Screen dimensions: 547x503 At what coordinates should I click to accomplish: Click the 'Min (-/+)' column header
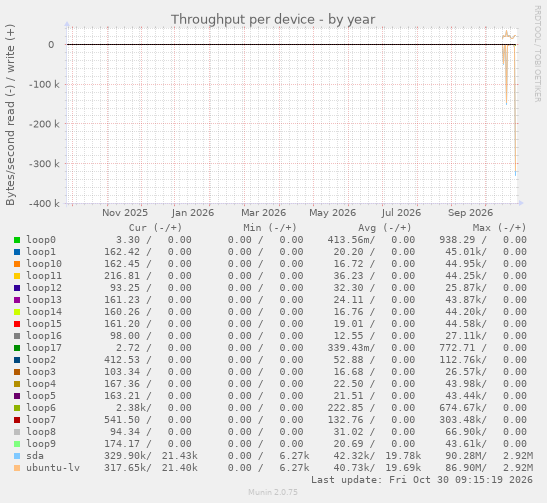point(270,228)
